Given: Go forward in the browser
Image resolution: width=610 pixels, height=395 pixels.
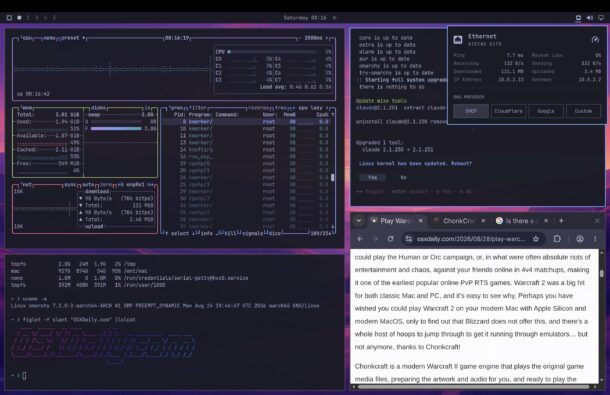Looking at the screenshot, I should pos(375,239).
